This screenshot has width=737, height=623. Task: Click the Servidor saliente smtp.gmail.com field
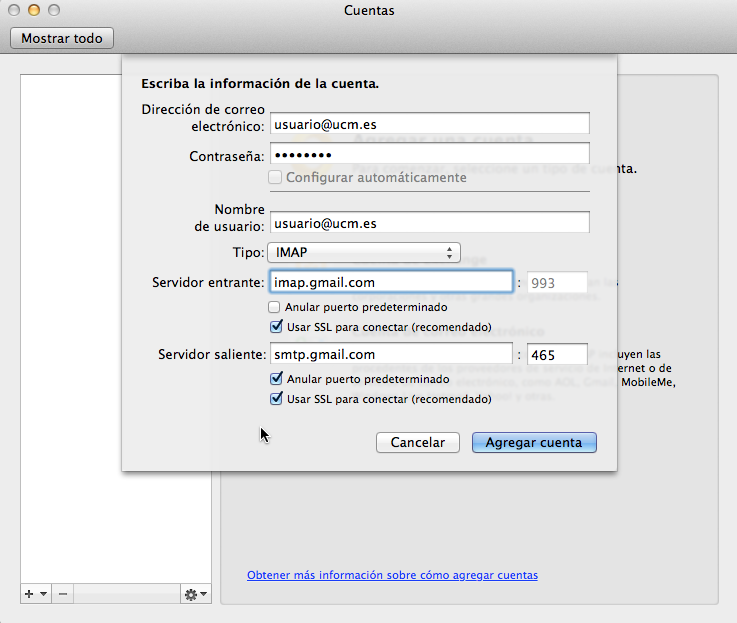(390, 354)
